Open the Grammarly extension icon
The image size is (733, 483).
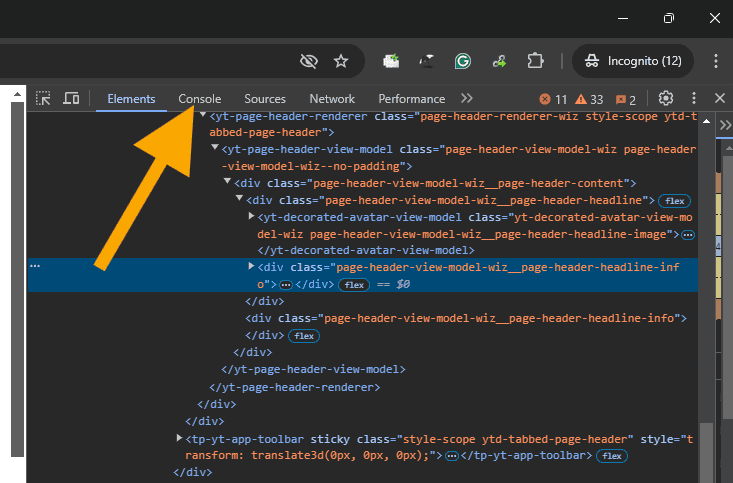coord(463,61)
